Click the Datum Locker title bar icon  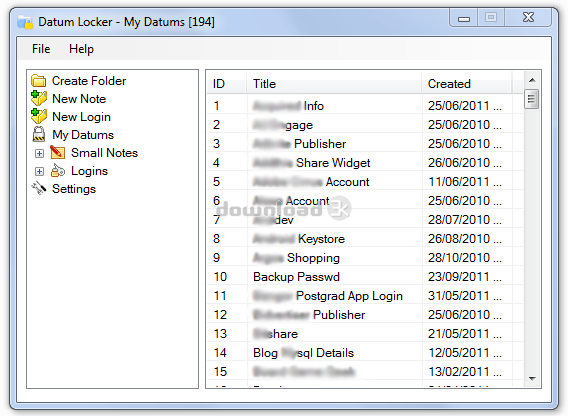point(25,22)
